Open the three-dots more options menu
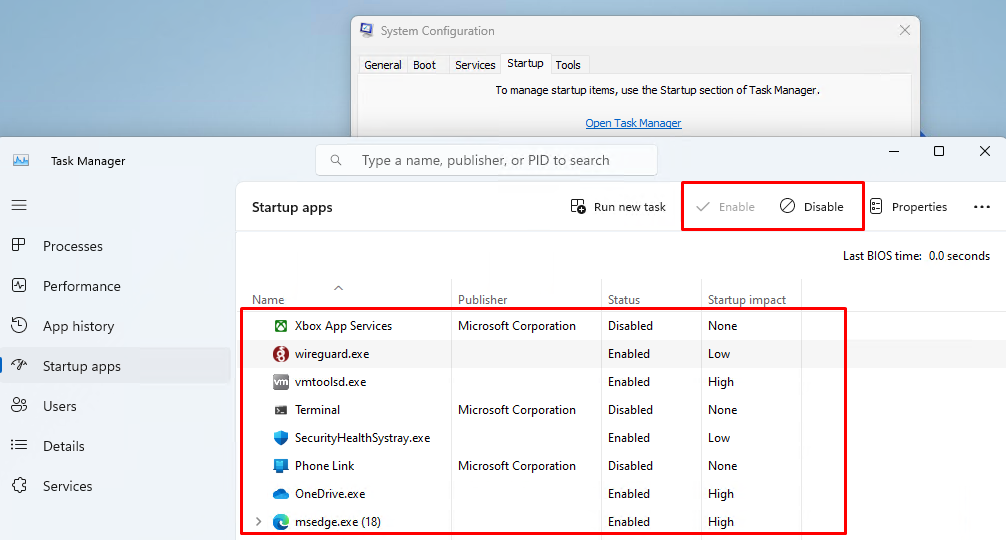 point(982,207)
